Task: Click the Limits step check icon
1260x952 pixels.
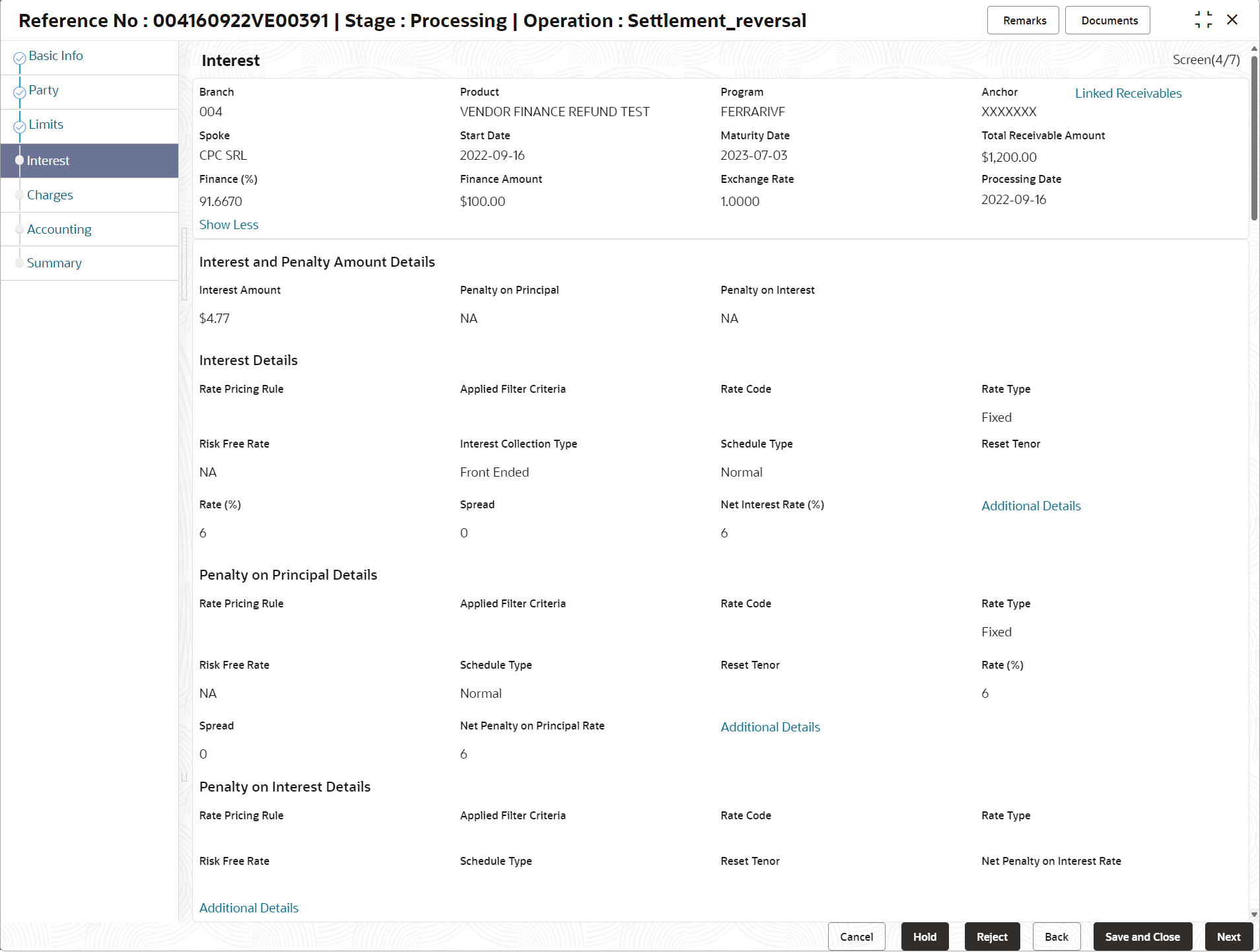Action: (x=20, y=127)
